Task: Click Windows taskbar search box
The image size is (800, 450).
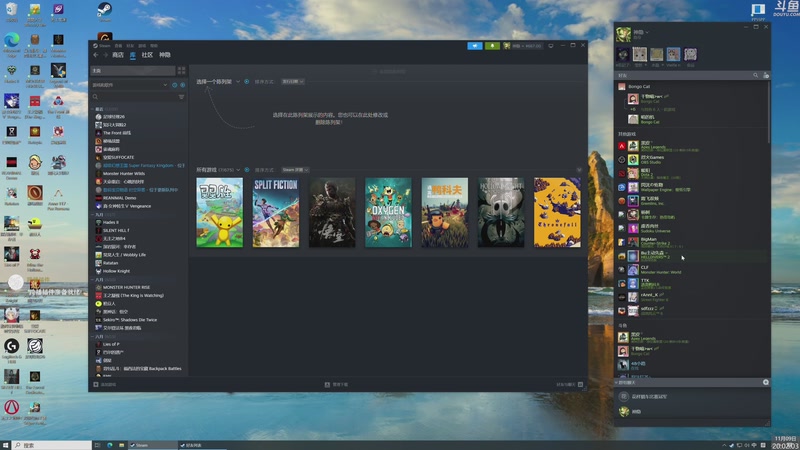Action: [52, 445]
